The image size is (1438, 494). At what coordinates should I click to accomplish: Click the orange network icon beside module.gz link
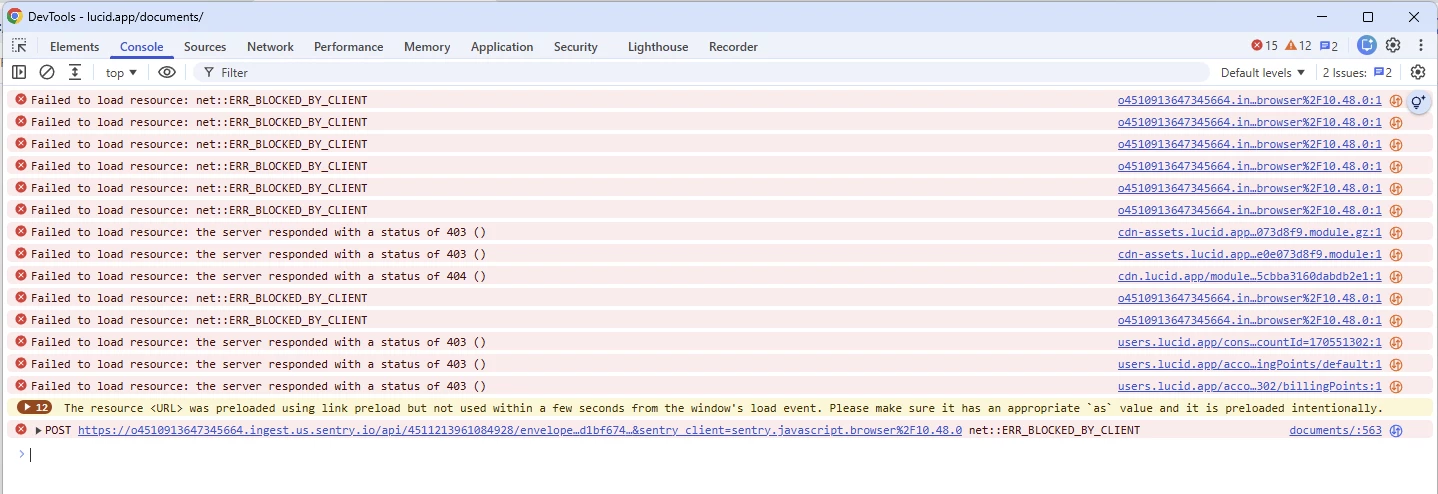[1396, 232]
